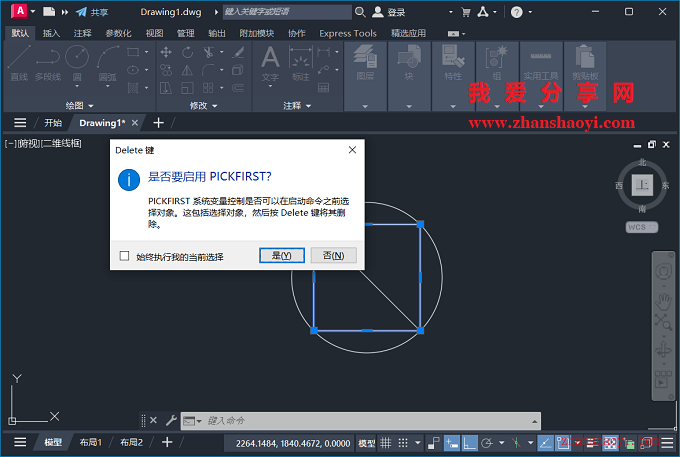The height and width of the screenshot is (457, 680).
Task: Close the Delete 键 dialog
Action: tap(352, 150)
